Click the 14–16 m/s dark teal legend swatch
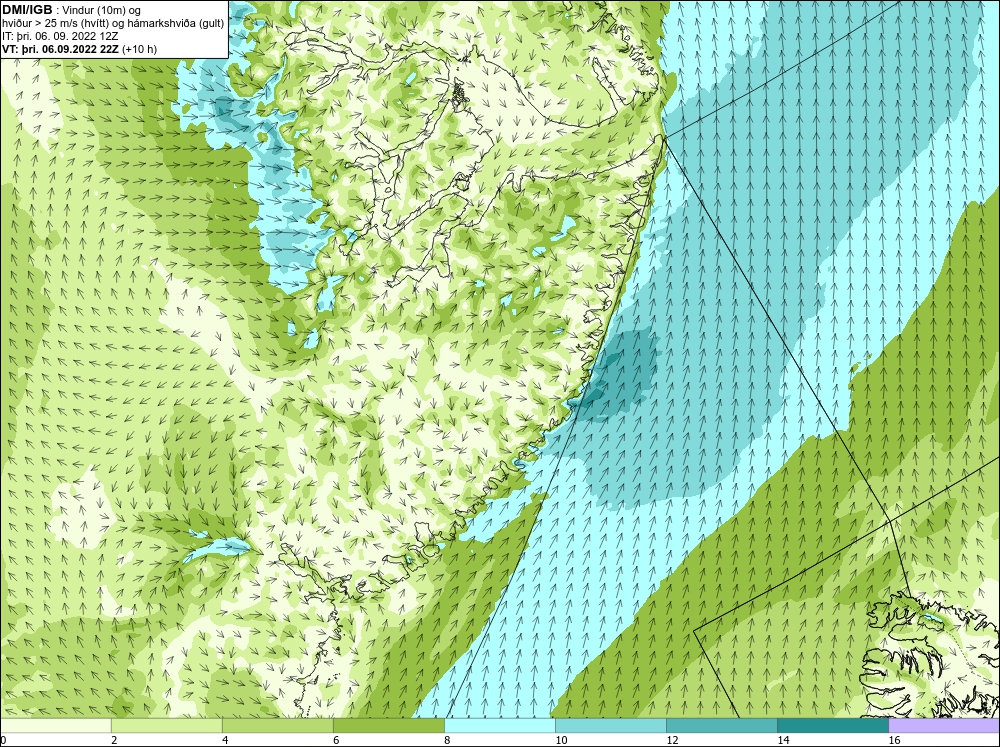The image size is (1000, 747). pos(833,725)
